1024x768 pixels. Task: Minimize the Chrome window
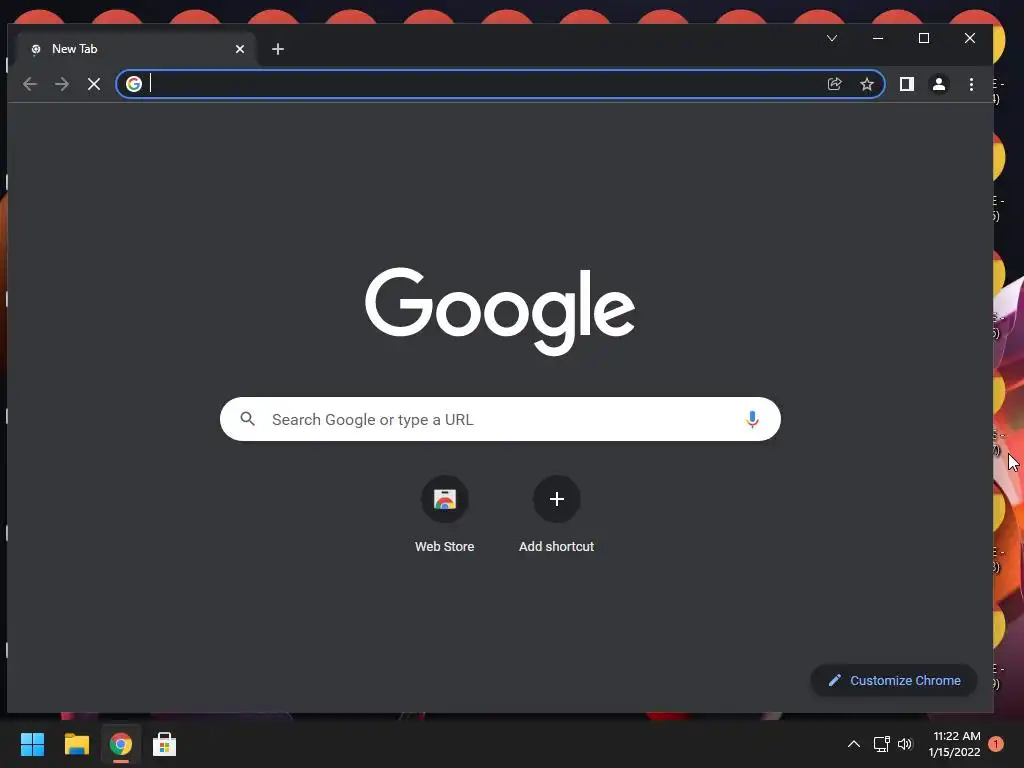[878, 39]
